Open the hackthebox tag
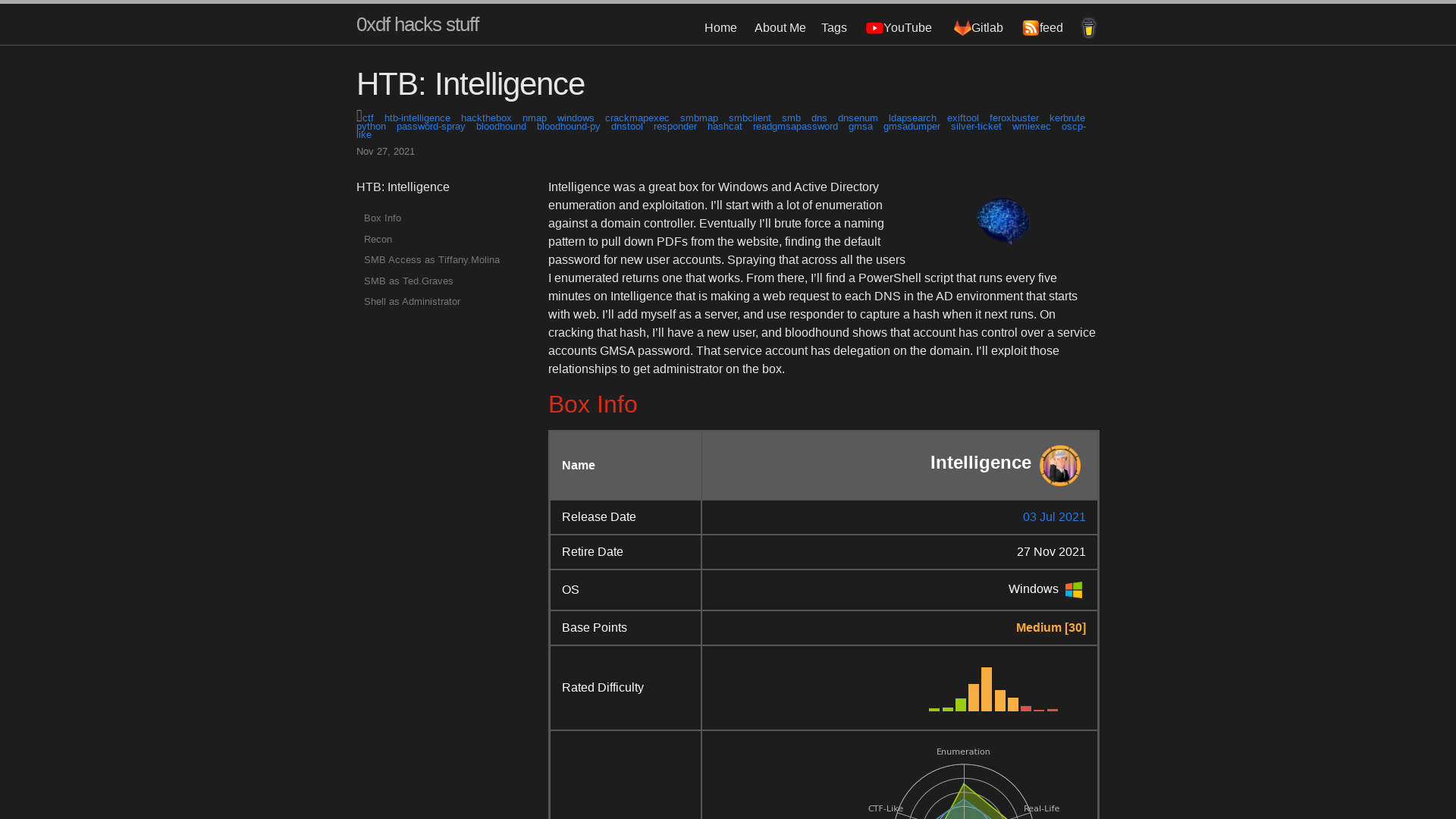The width and height of the screenshot is (1456, 819). coord(486,118)
